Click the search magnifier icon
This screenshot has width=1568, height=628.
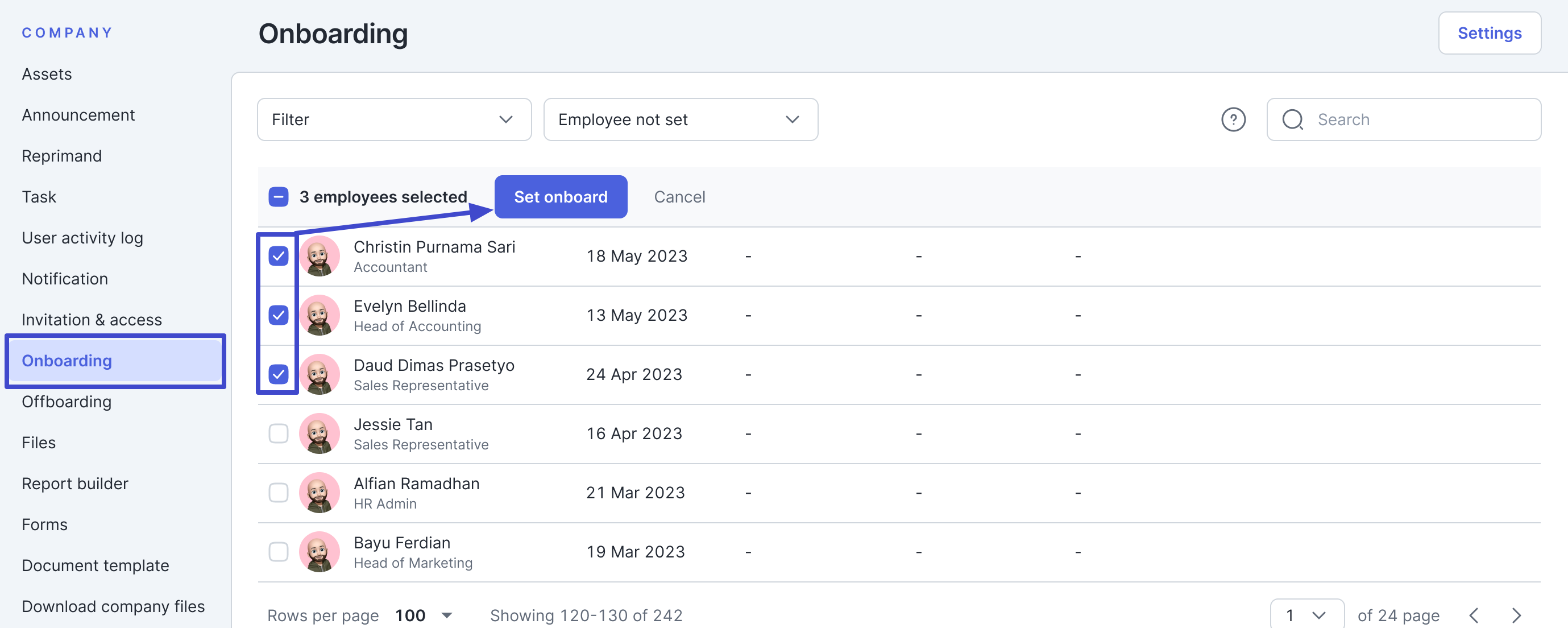pos(1292,119)
